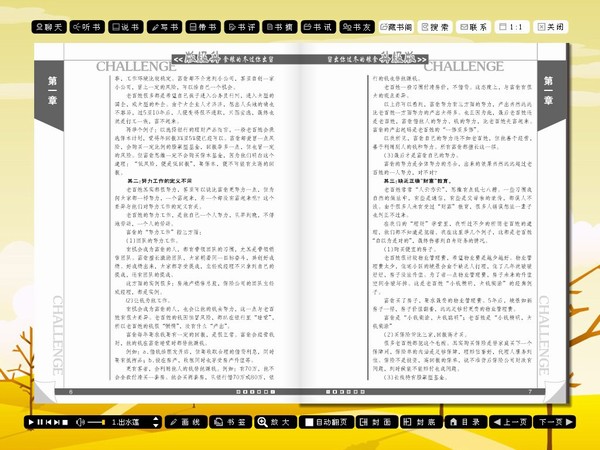600x450 pixels.
Task: Click the bold heading beginning 第三
Action: [x=417, y=181]
